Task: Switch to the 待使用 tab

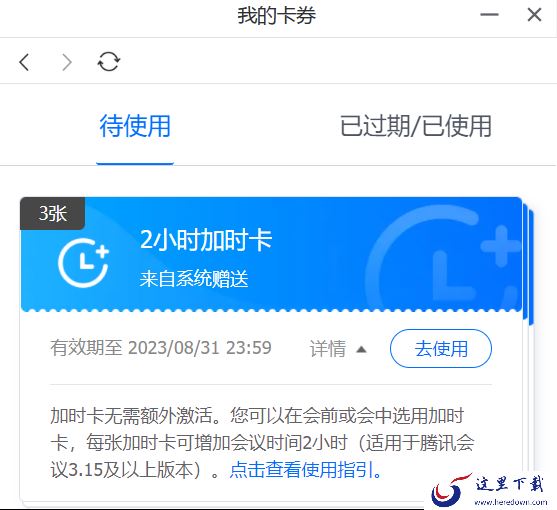Action: (135, 126)
